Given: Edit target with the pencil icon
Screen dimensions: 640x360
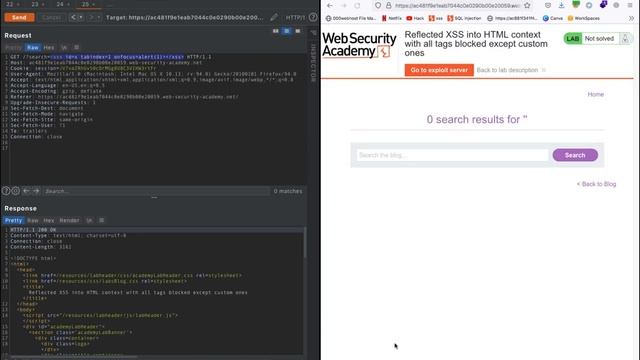Looking at the screenshot, I should 274,17.
